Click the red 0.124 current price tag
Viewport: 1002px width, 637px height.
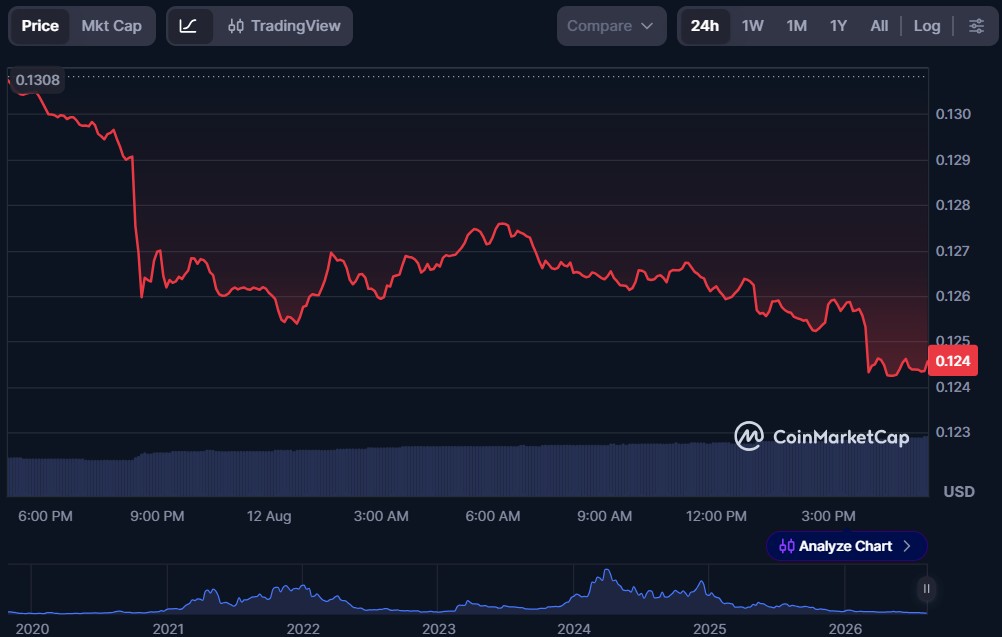tap(953, 361)
